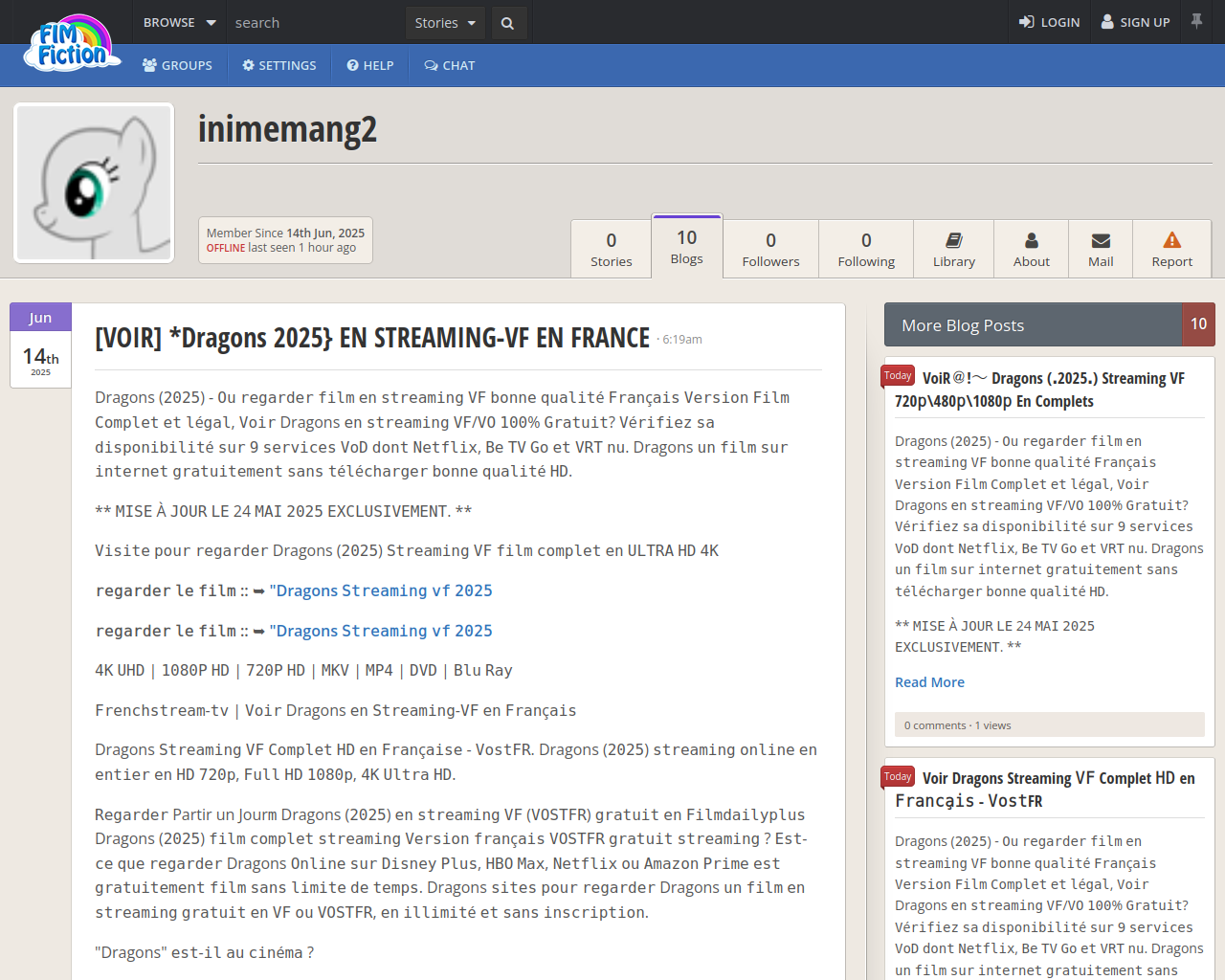1225x980 pixels.
Task: Open the Browse dropdown menu
Action: [x=180, y=22]
